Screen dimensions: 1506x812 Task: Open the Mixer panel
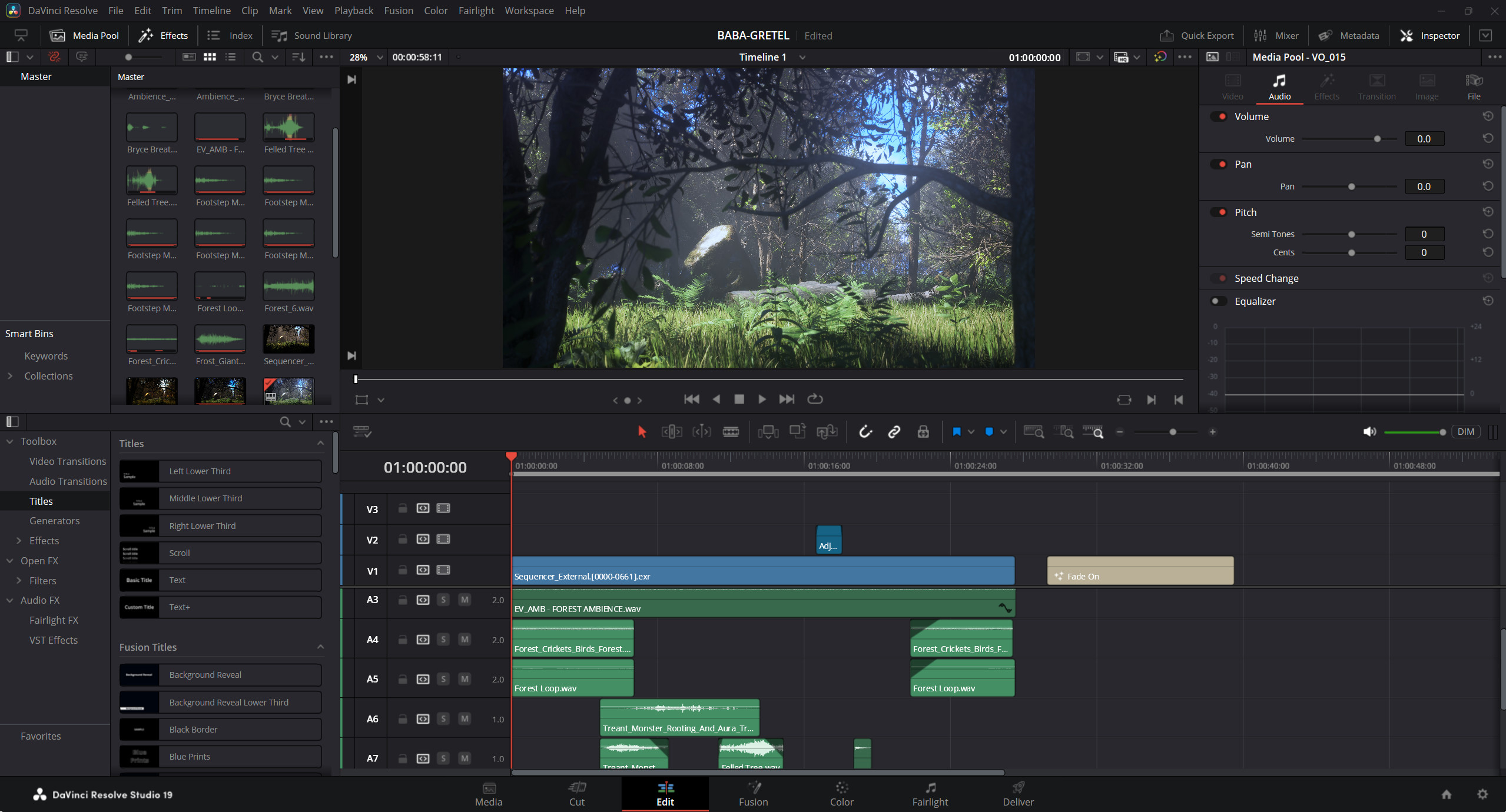pos(1276,35)
